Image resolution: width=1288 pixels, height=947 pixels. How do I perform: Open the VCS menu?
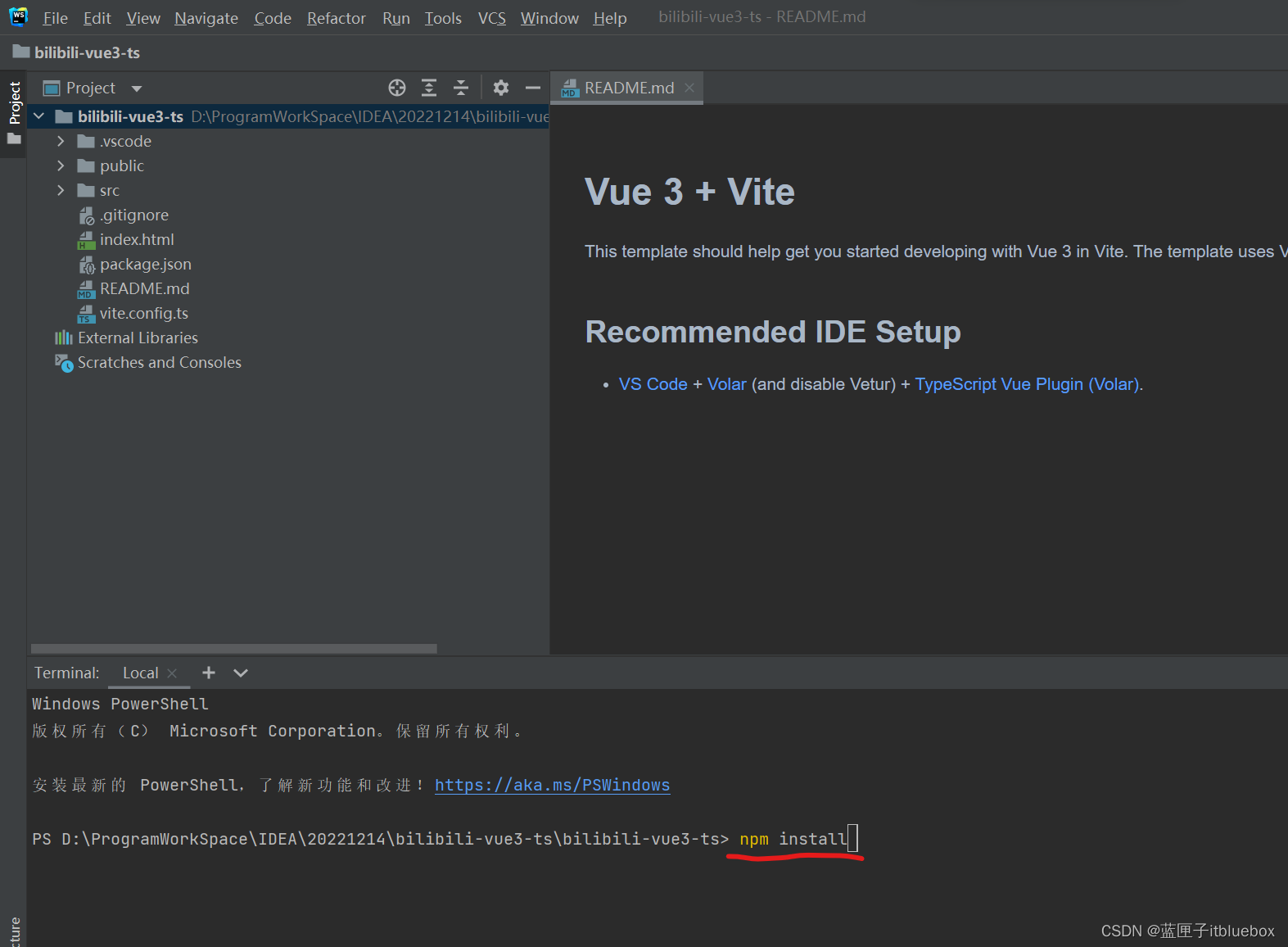pos(491,18)
